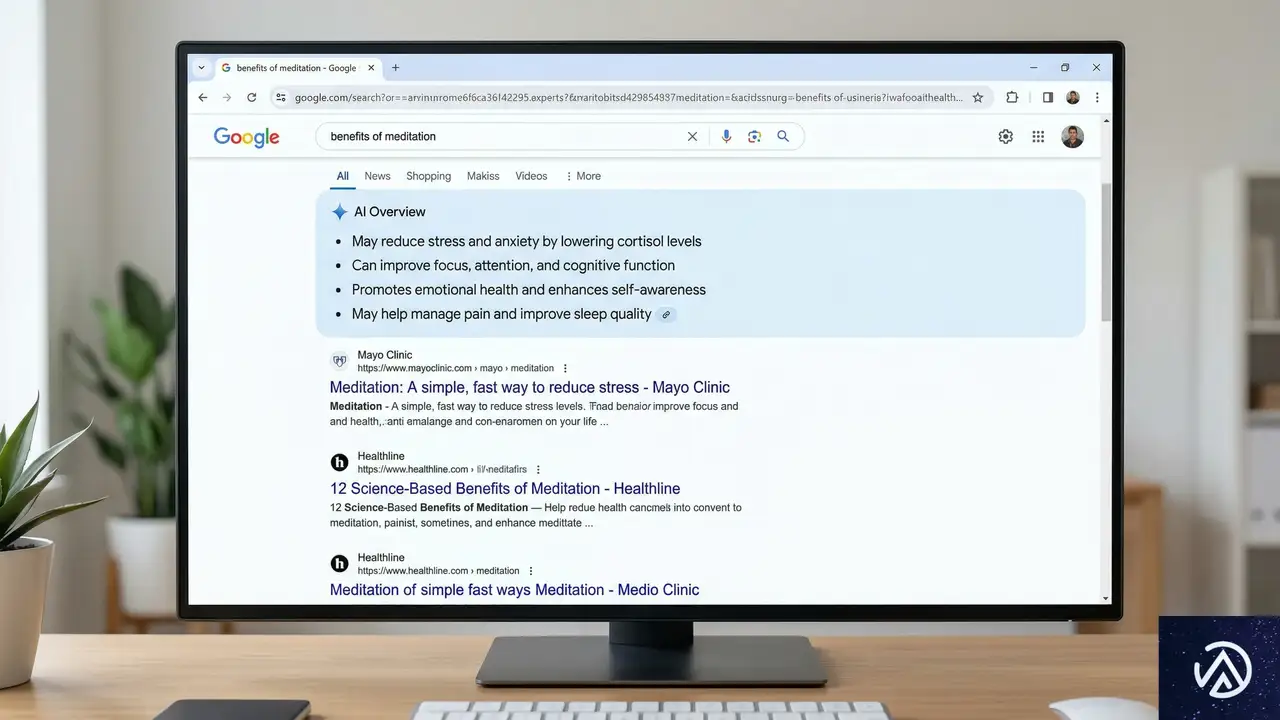
Task: Open the three-dot menu on Mayo Clinic result
Action: tap(565, 368)
